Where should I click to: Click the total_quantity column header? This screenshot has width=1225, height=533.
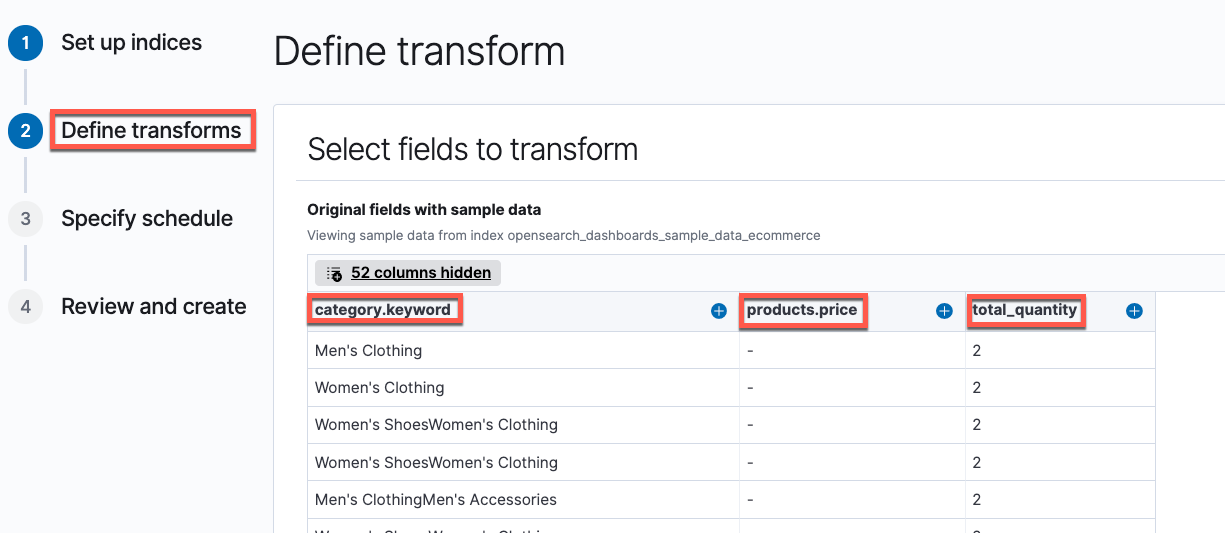(1024, 310)
